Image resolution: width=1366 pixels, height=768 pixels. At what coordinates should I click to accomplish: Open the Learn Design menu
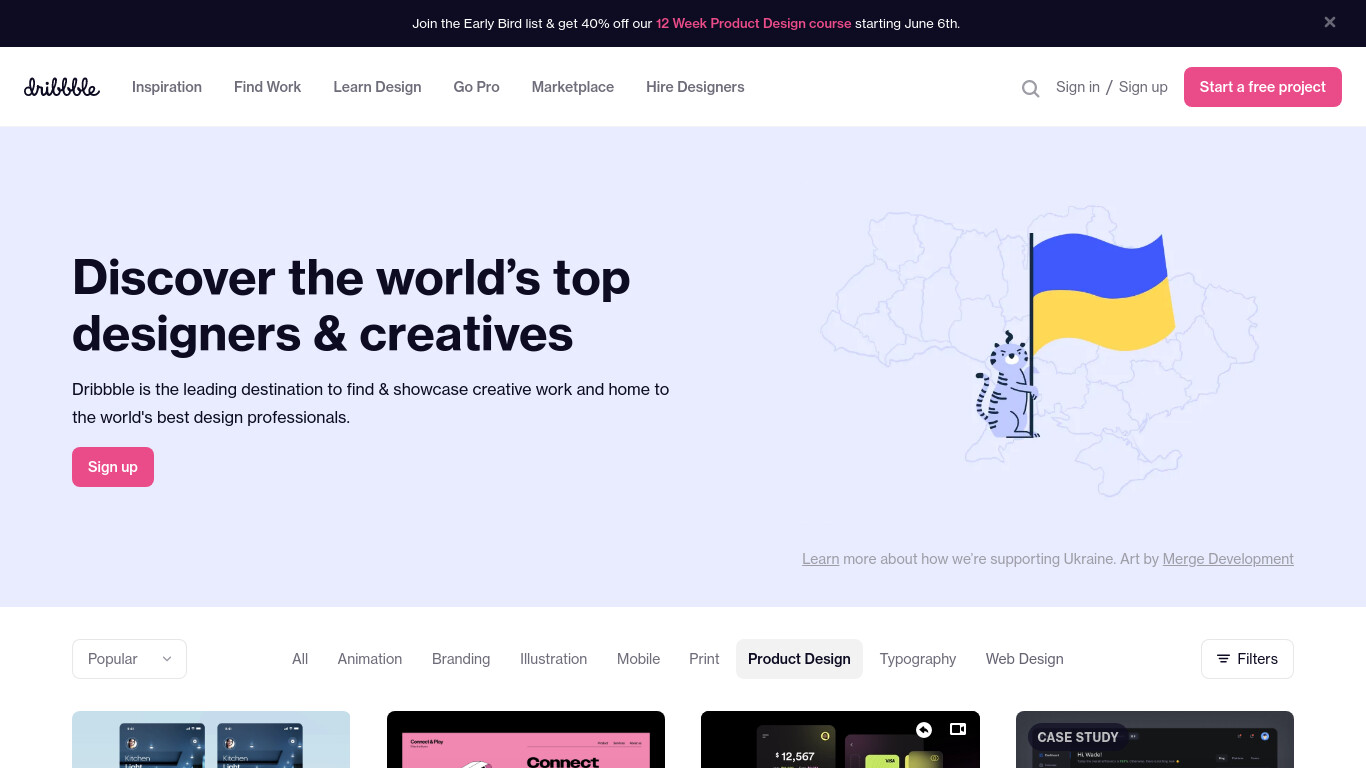[x=377, y=87]
